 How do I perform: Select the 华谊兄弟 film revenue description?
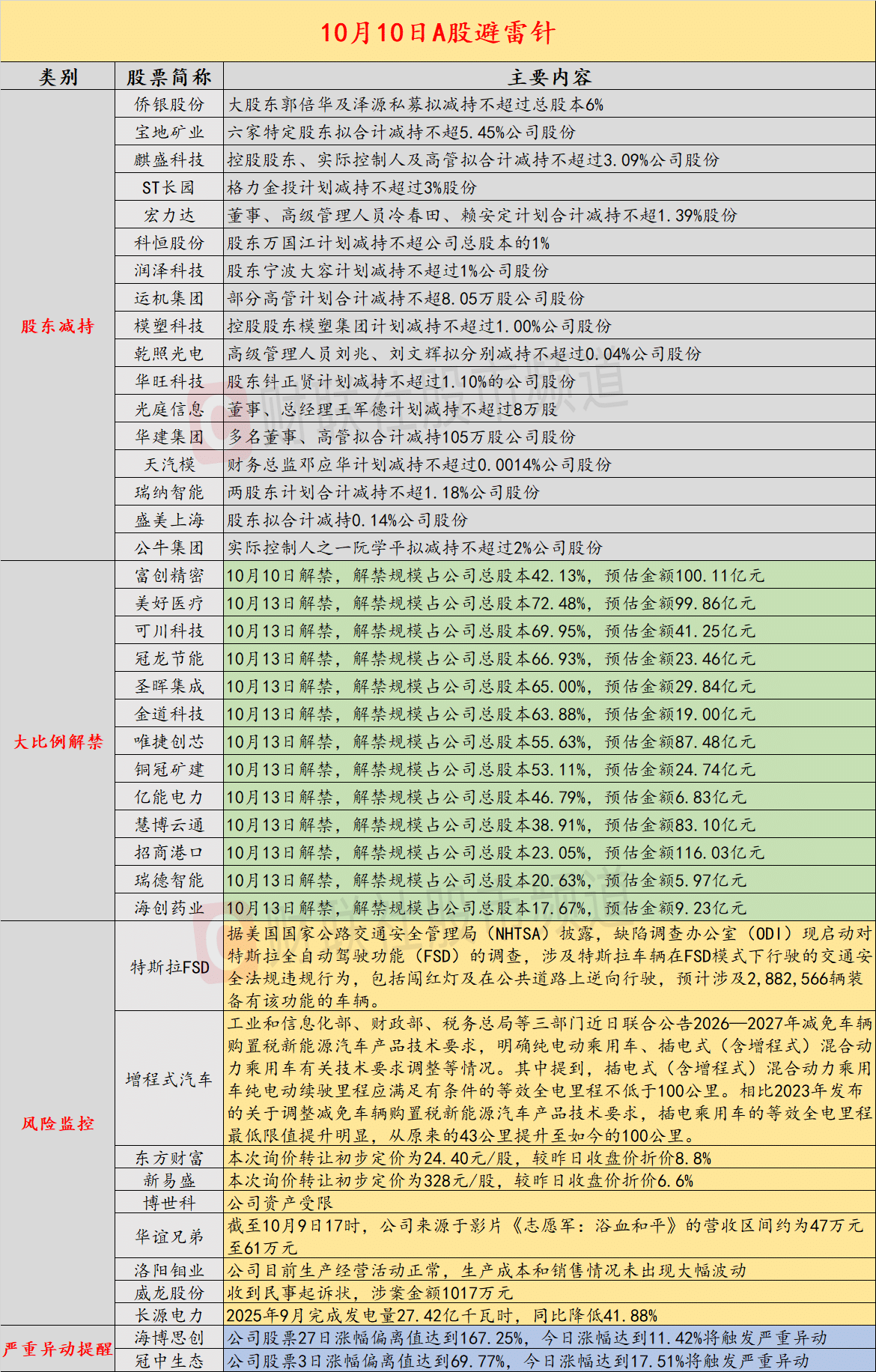point(545,1236)
